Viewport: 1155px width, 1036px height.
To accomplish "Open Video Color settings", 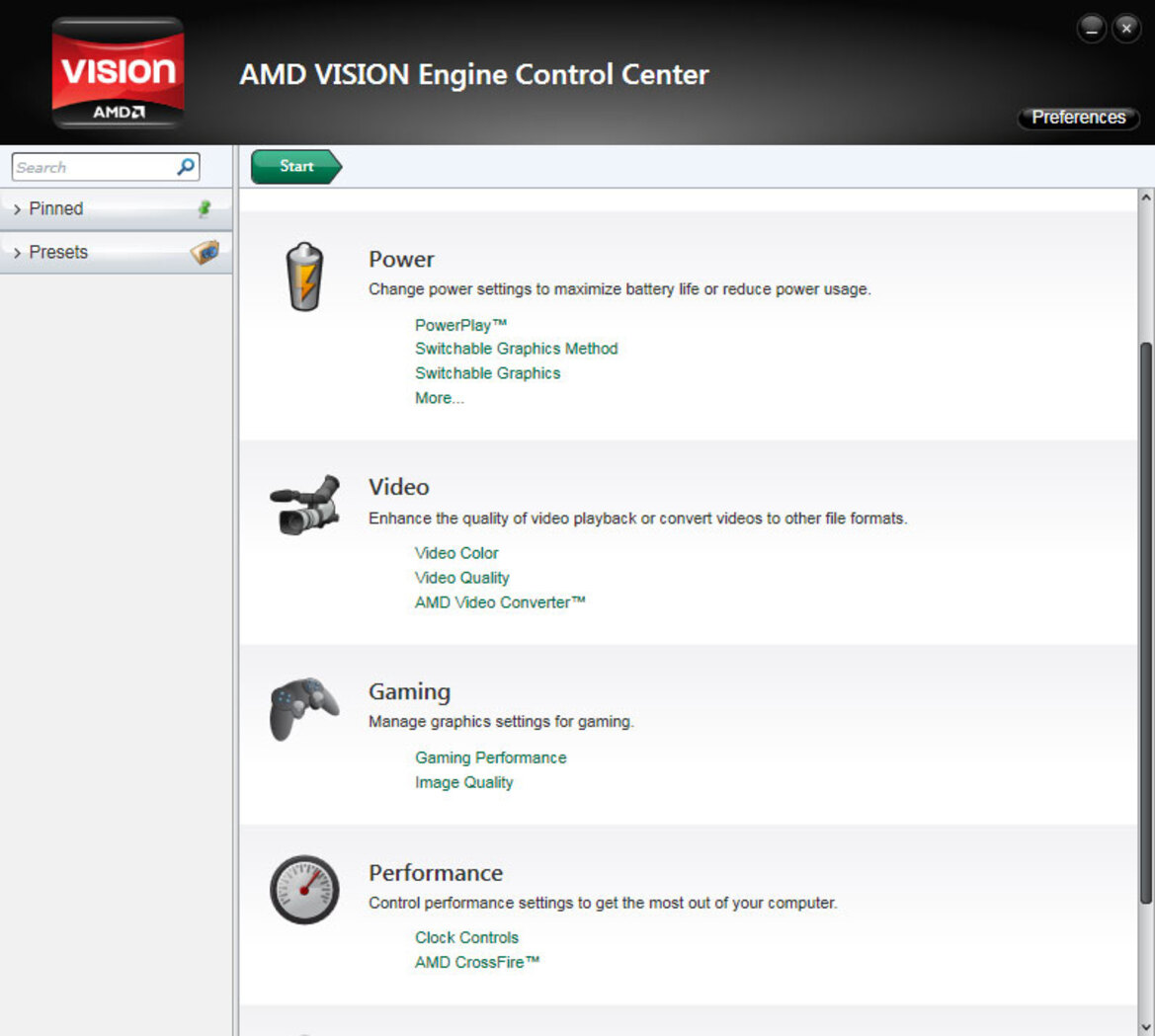I will click(x=456, y=553).
